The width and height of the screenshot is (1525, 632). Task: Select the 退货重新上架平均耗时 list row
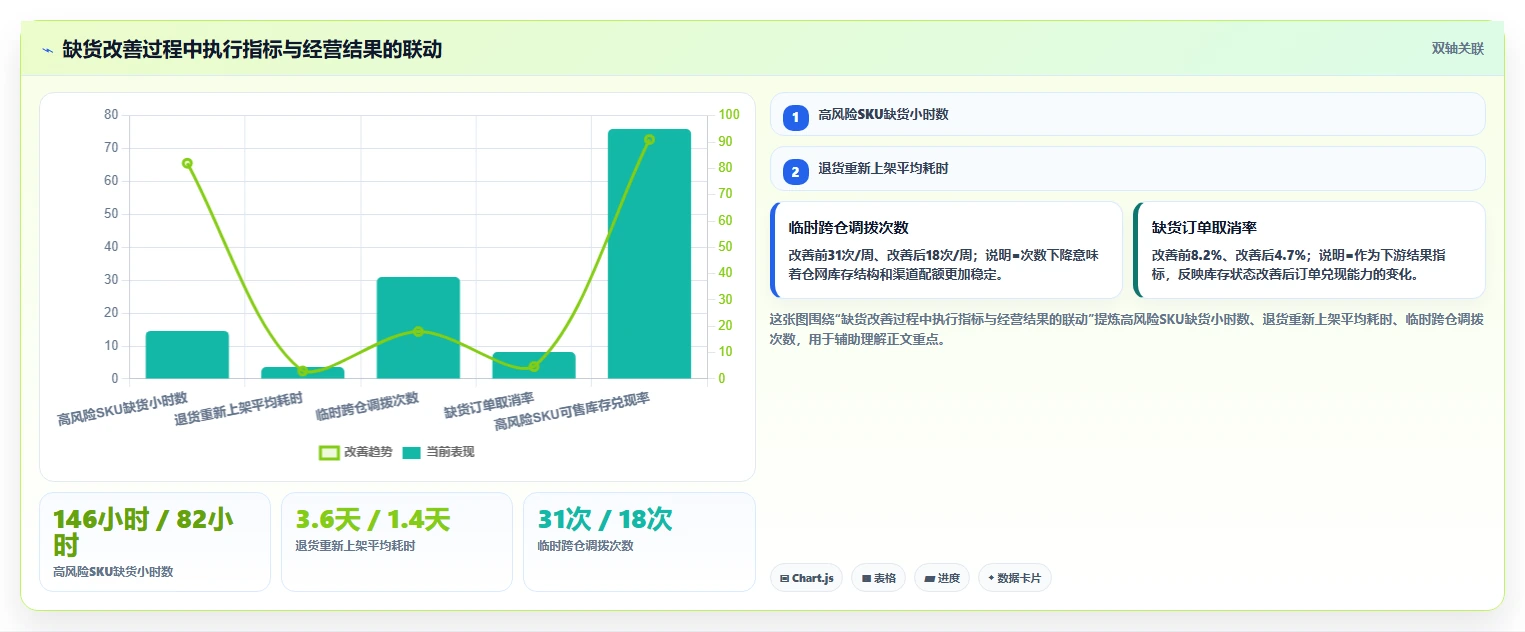(1127, 168)
